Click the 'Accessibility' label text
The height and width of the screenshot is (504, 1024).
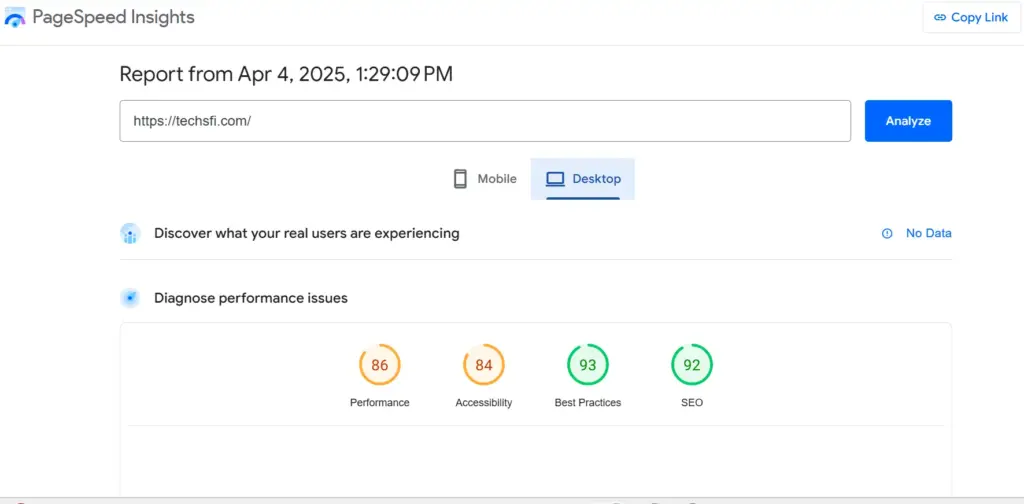(x=484, y=403)
